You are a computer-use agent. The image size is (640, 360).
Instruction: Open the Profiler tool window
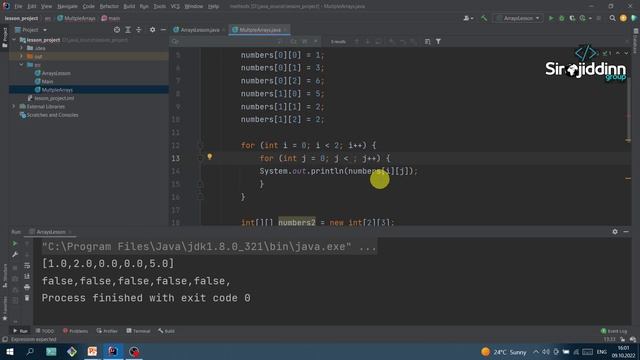(107, 331)
